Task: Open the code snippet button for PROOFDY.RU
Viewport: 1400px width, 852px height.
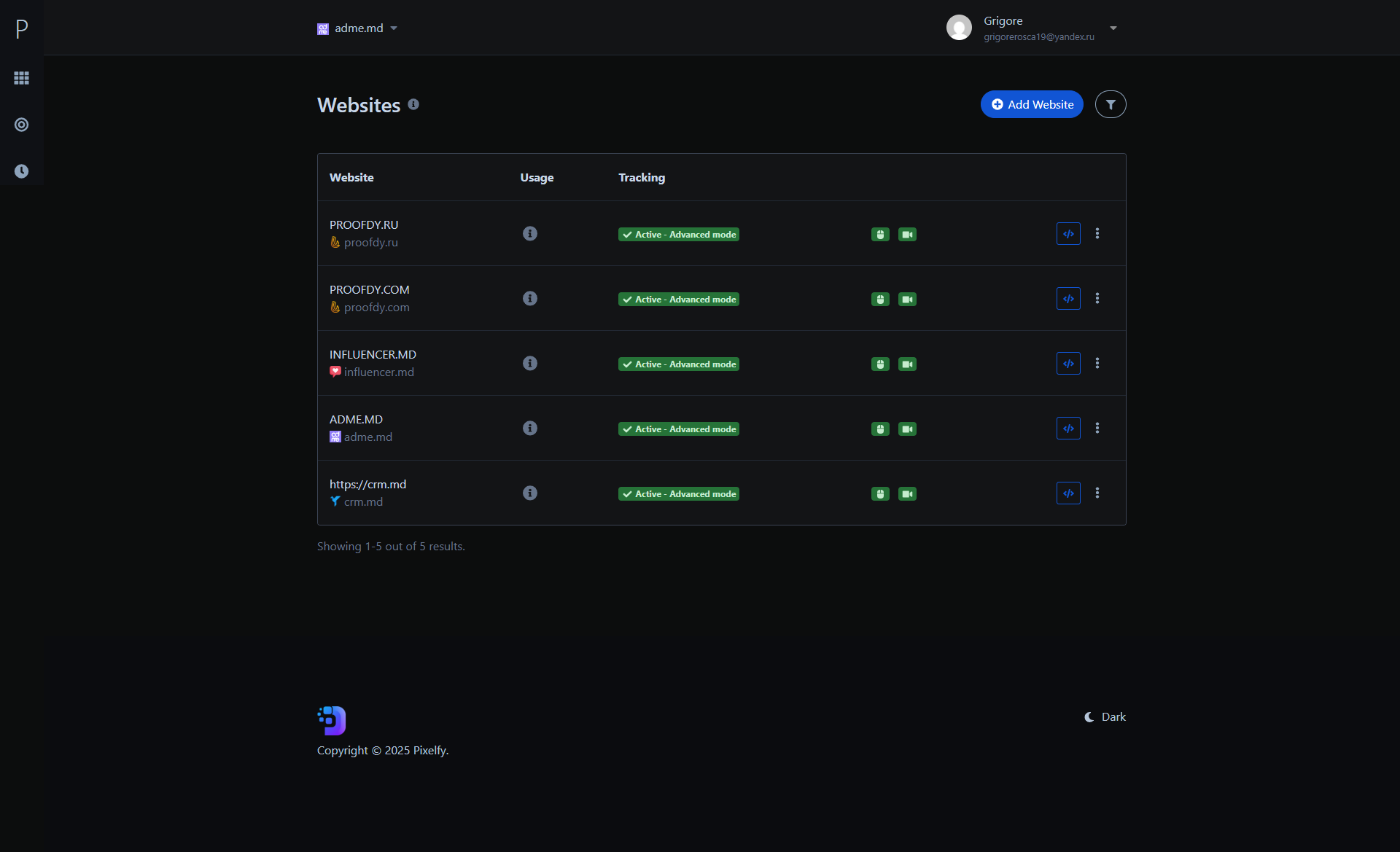Action: pyautogui.click(x=1068, y=233)
